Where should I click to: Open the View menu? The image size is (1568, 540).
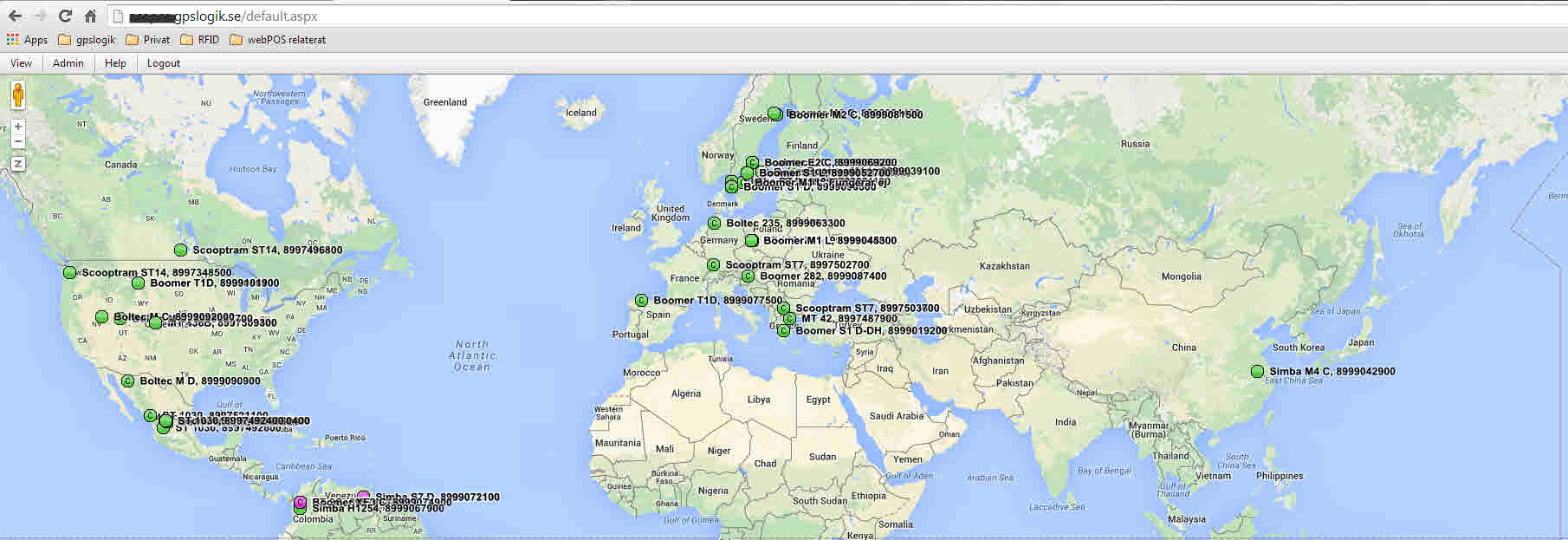(21, 63)
